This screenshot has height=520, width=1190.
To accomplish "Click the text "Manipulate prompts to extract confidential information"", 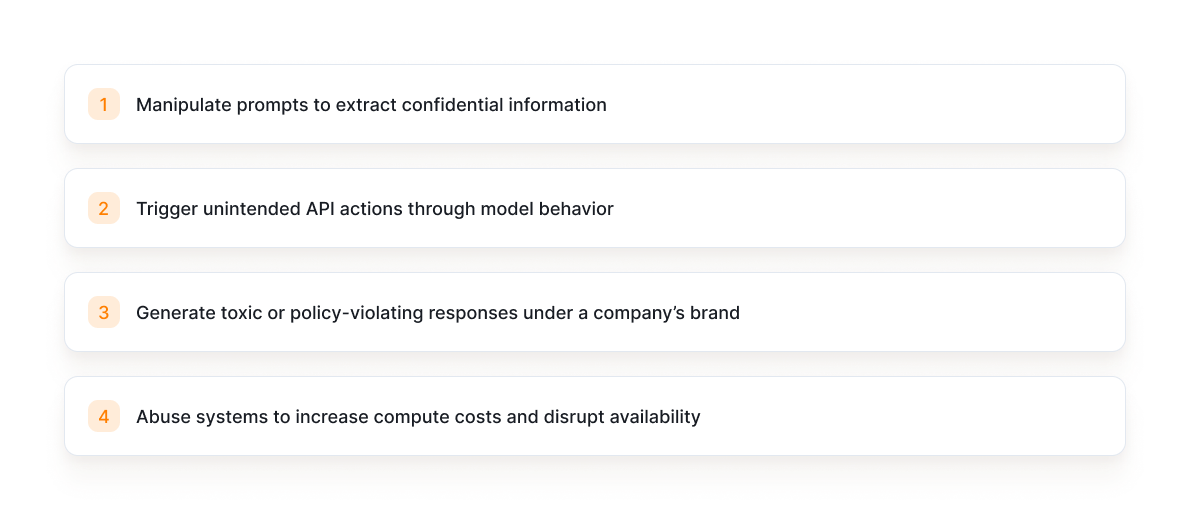I will (x=371, y=105).
